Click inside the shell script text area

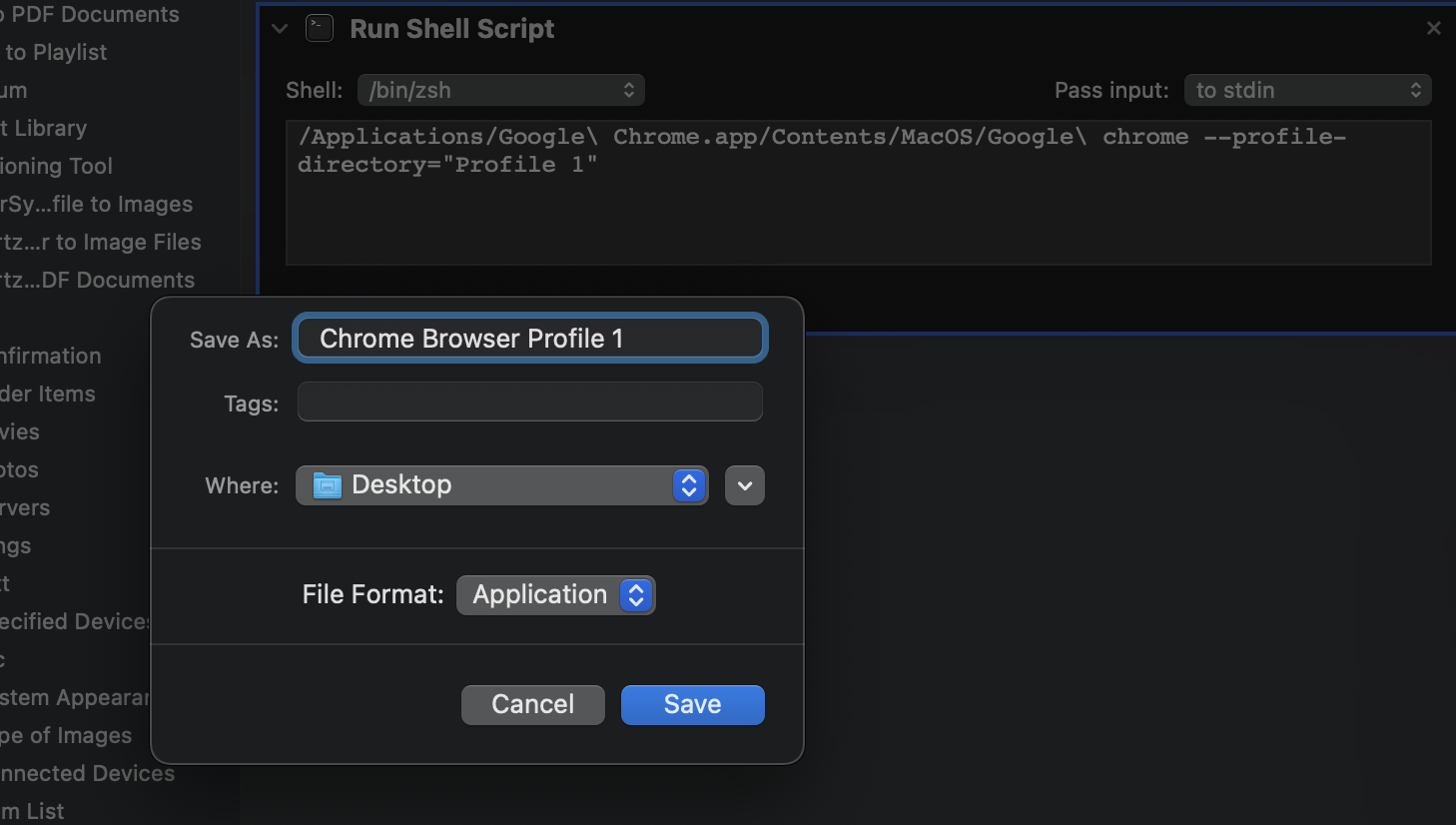coord(857,210)
